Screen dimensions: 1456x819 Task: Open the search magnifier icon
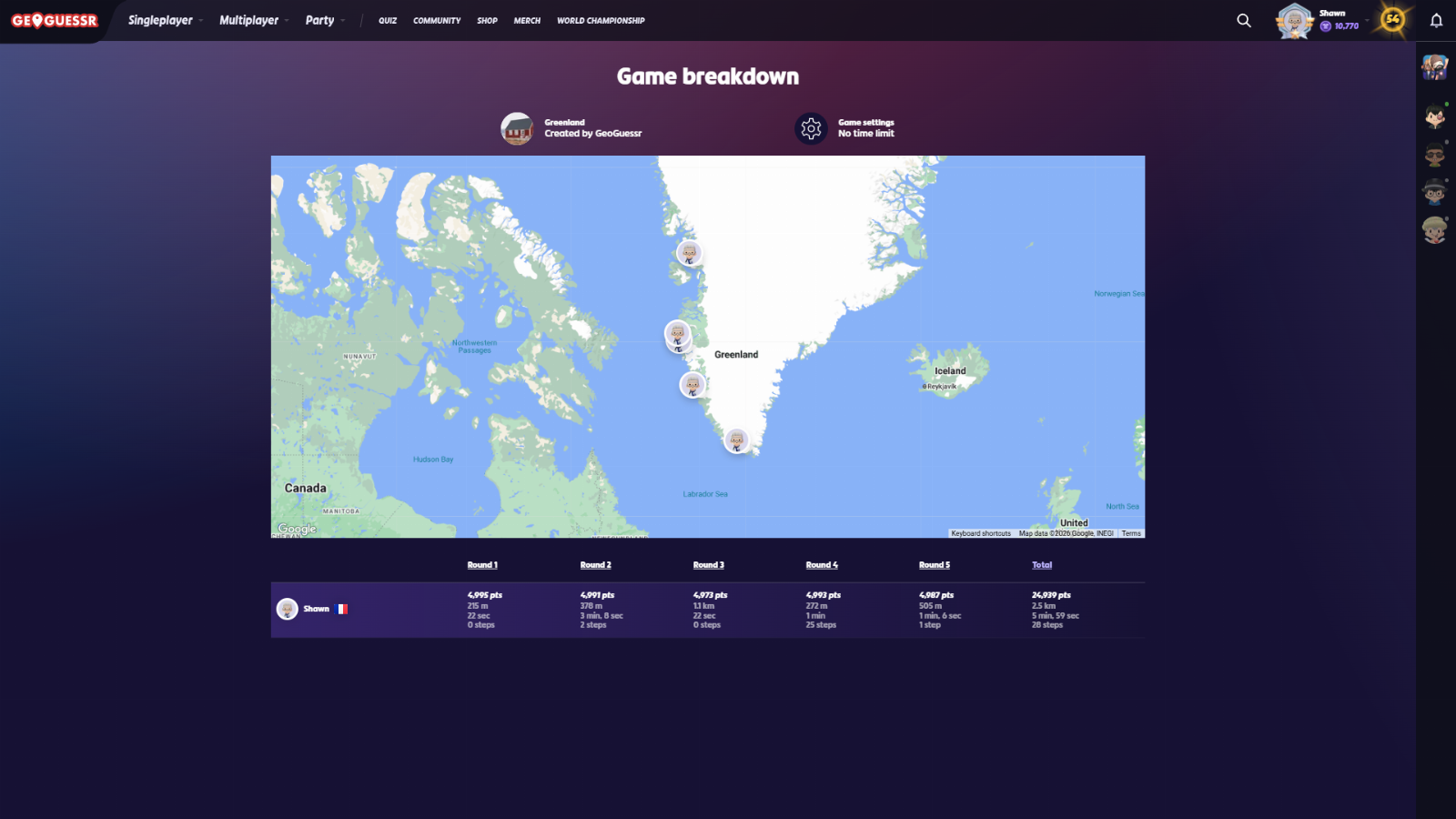coord(1244,20)
